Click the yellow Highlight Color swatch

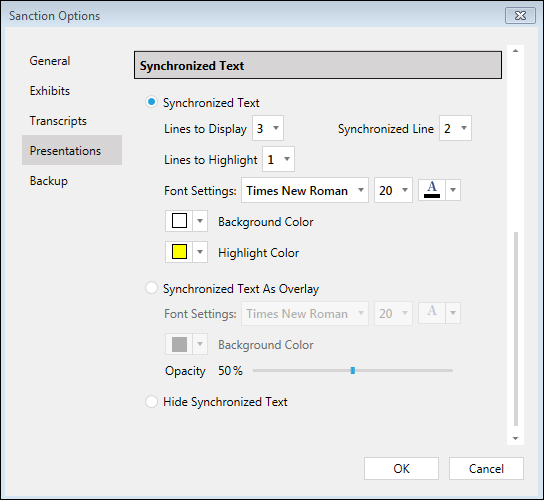point(179,252)
